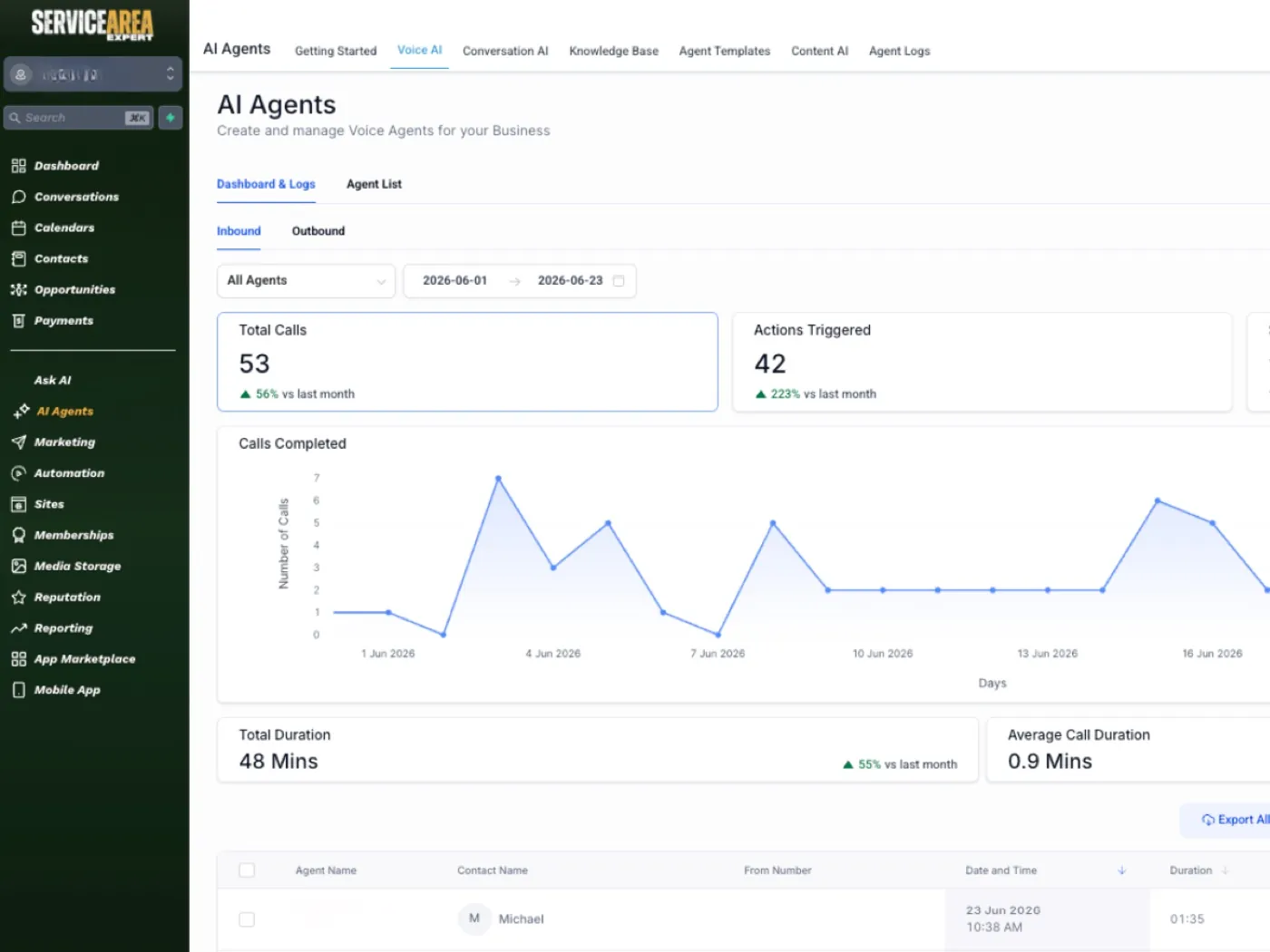
Task: Click the Total Calls card
Action: pos(467,362)
